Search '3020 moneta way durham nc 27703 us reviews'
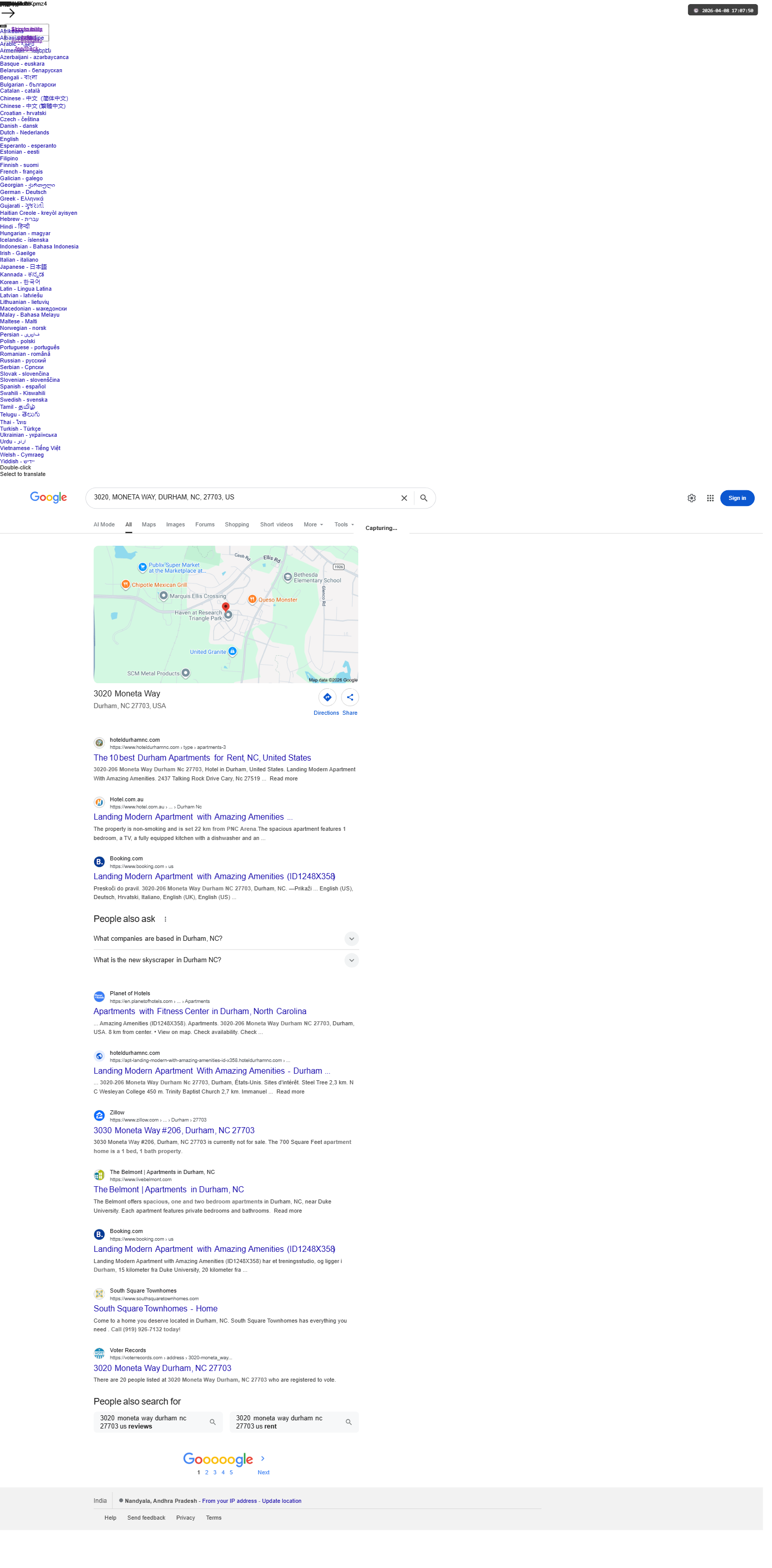The image size is (772, 1568). click(158, 1422)
